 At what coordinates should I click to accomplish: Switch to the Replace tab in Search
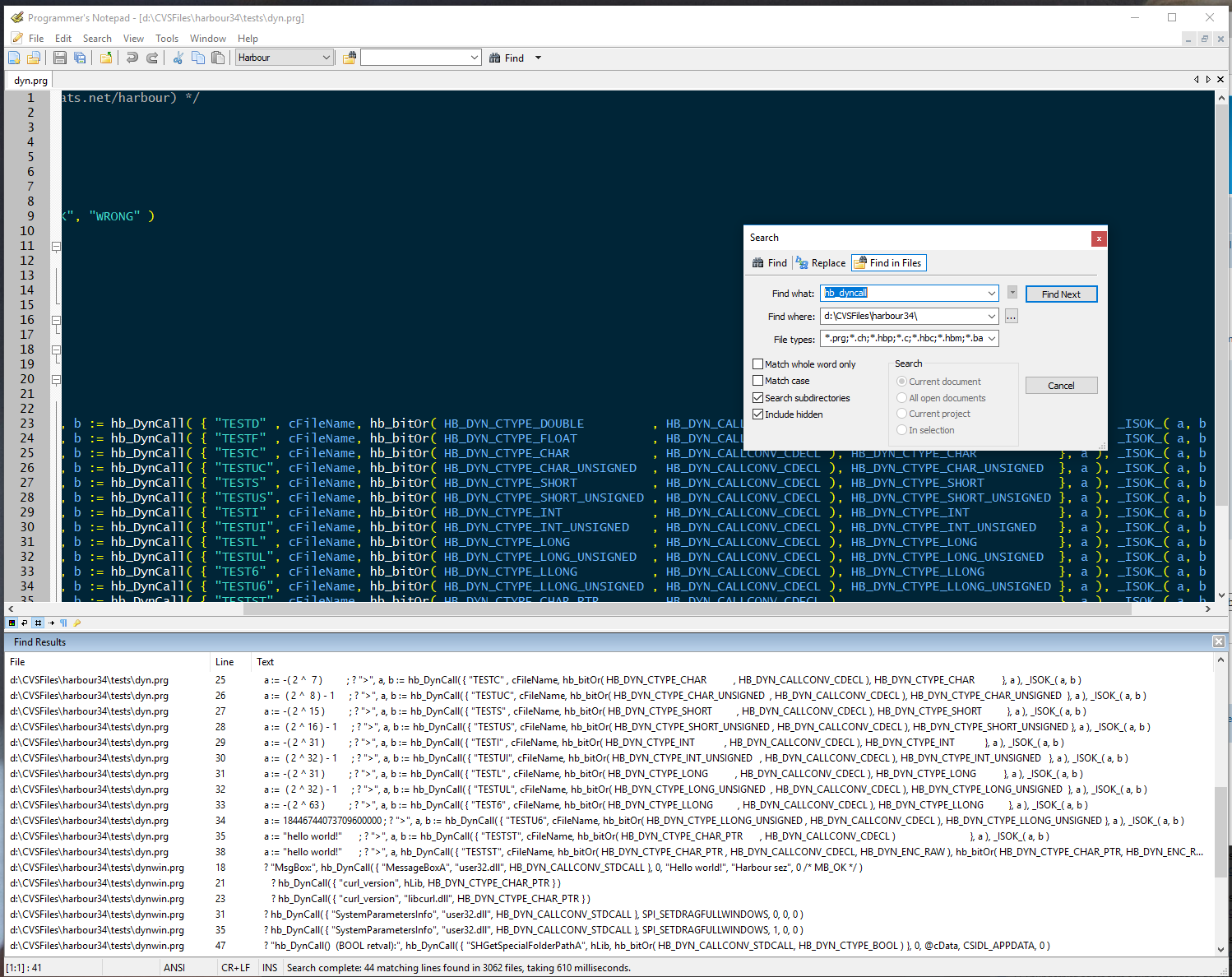click(821, 263)
